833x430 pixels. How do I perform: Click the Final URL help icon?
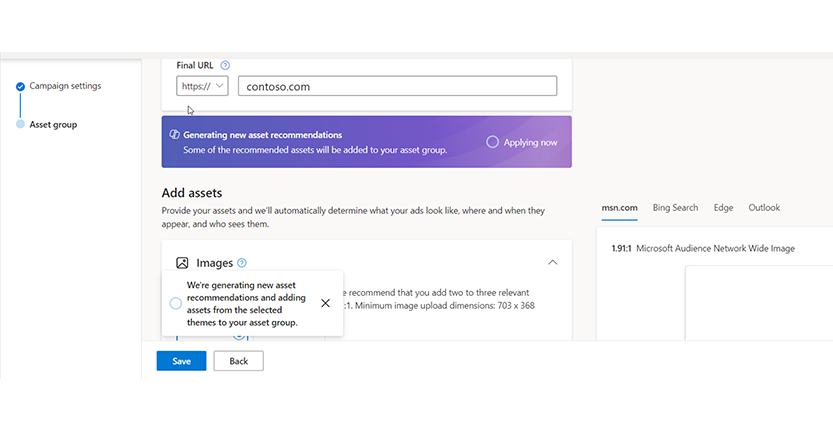225,65
